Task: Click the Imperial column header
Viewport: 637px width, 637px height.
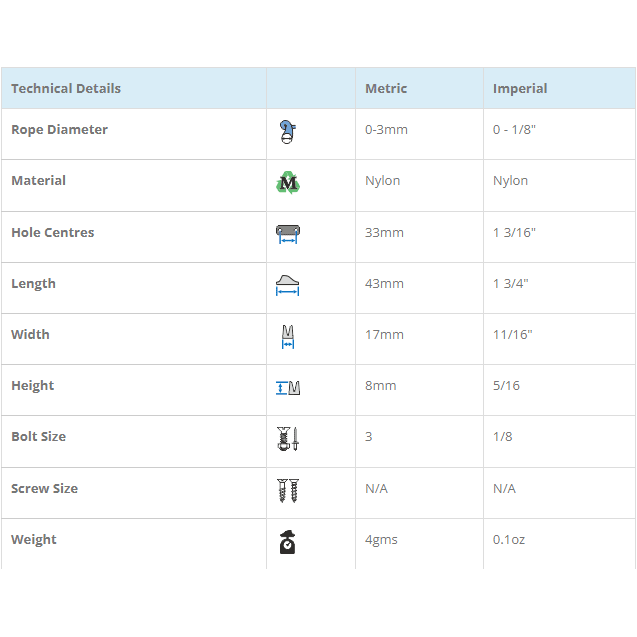Action: [520, 89]
